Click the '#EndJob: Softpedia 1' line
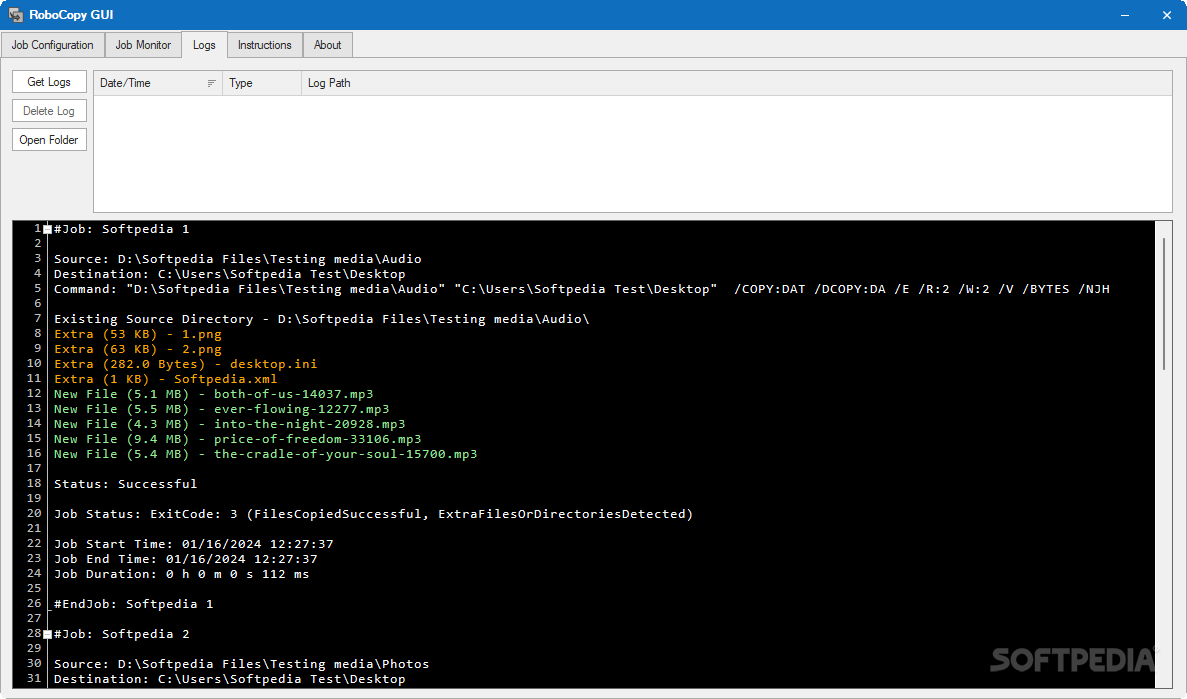The height and width of the screenshot is (699, 1187). [134, 604]
